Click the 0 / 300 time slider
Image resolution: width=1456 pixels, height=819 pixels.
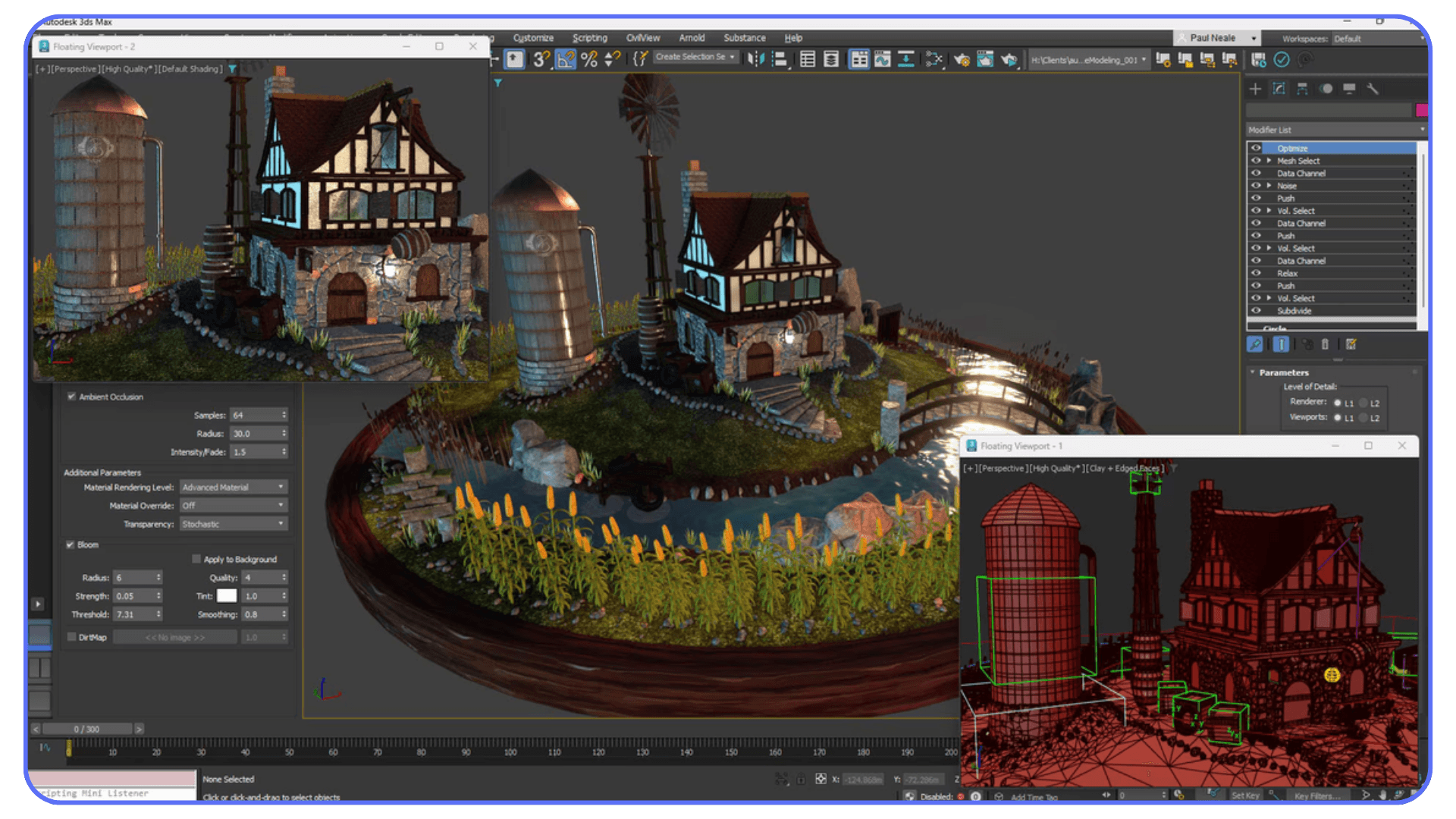pos(86,729)
